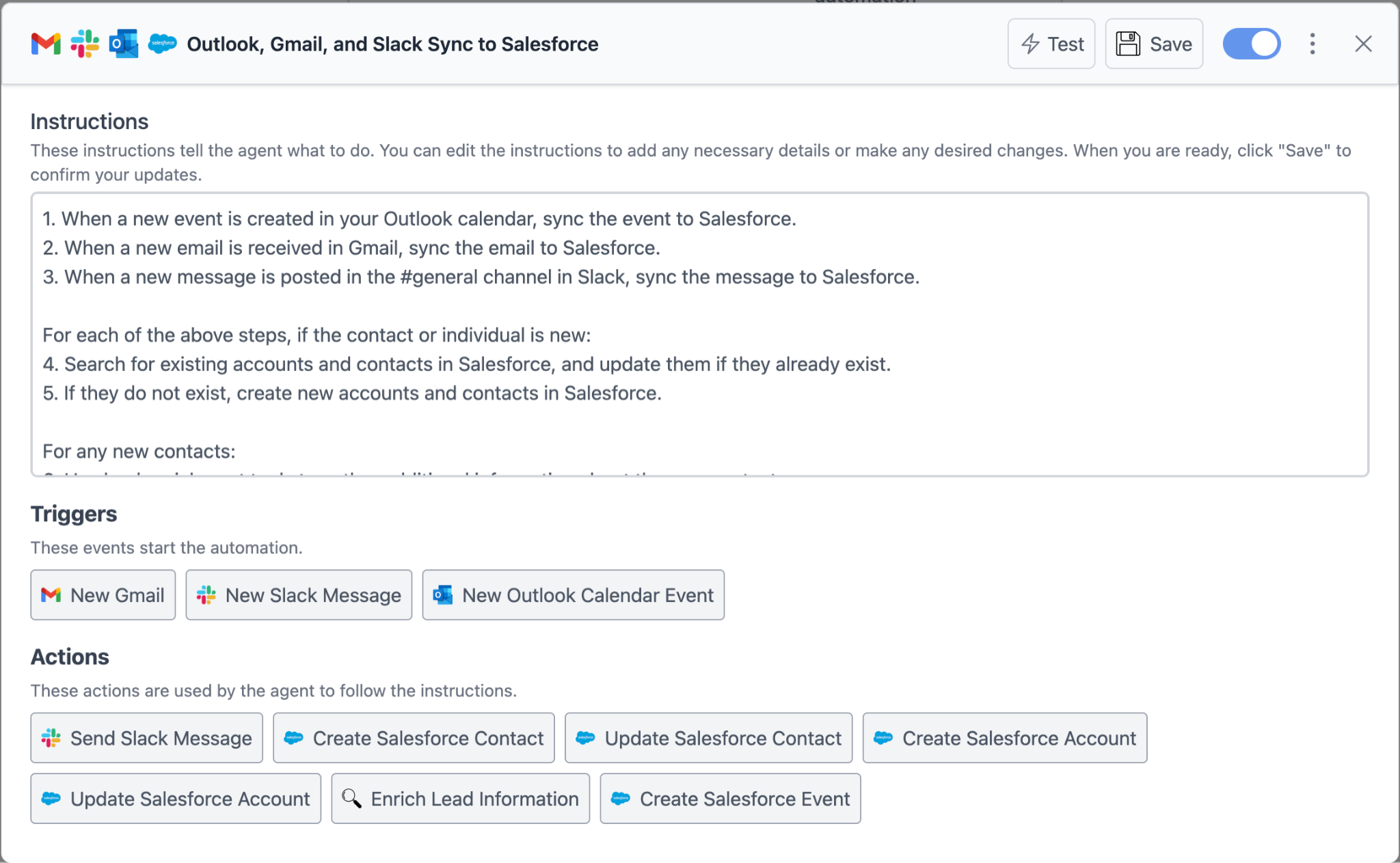The width and height of the screenshot is (1400, 863).
Task: Open the Create Salesforce Event action
Action: (731, 799)
